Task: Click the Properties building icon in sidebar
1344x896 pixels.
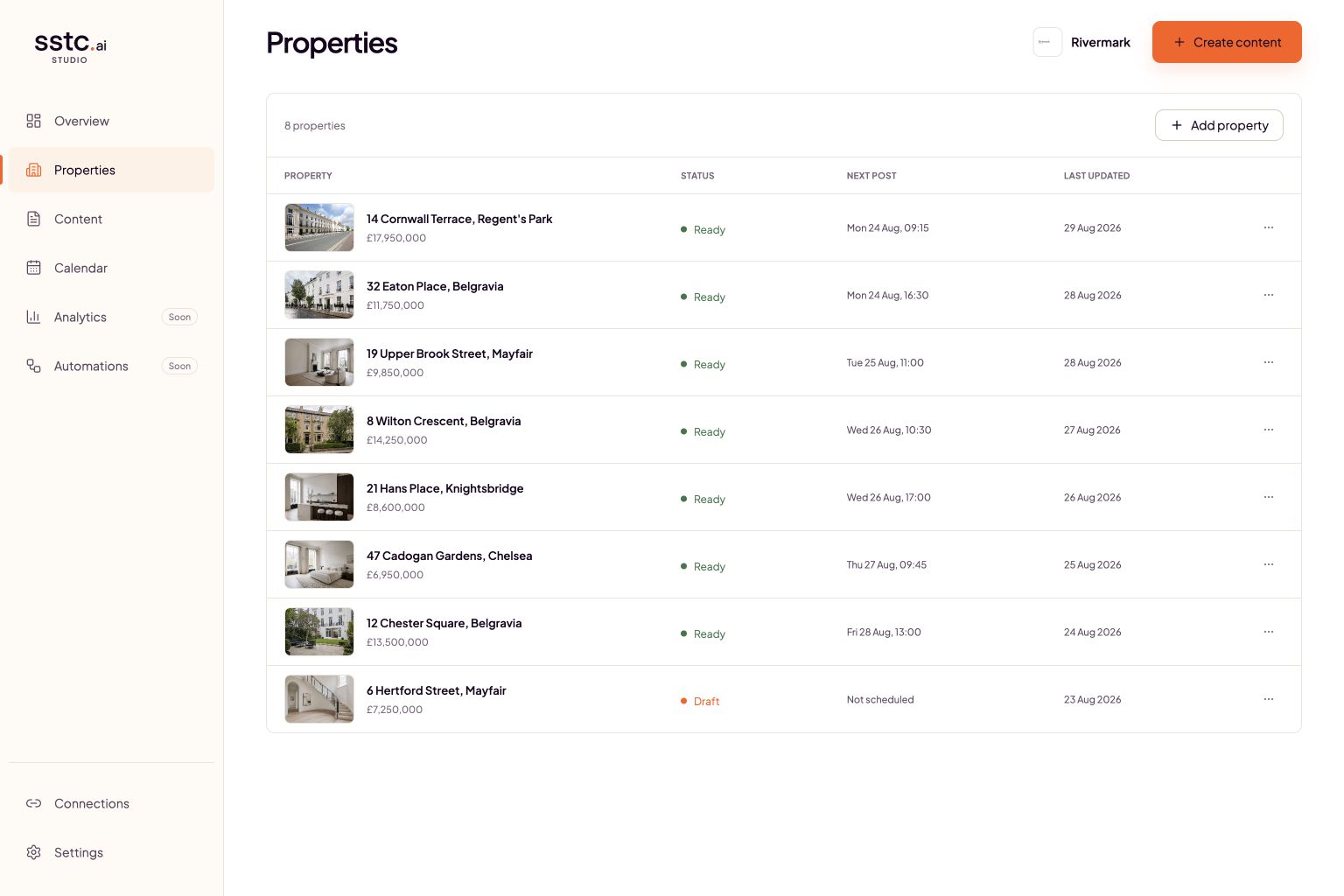Action: tap(33, 170)
